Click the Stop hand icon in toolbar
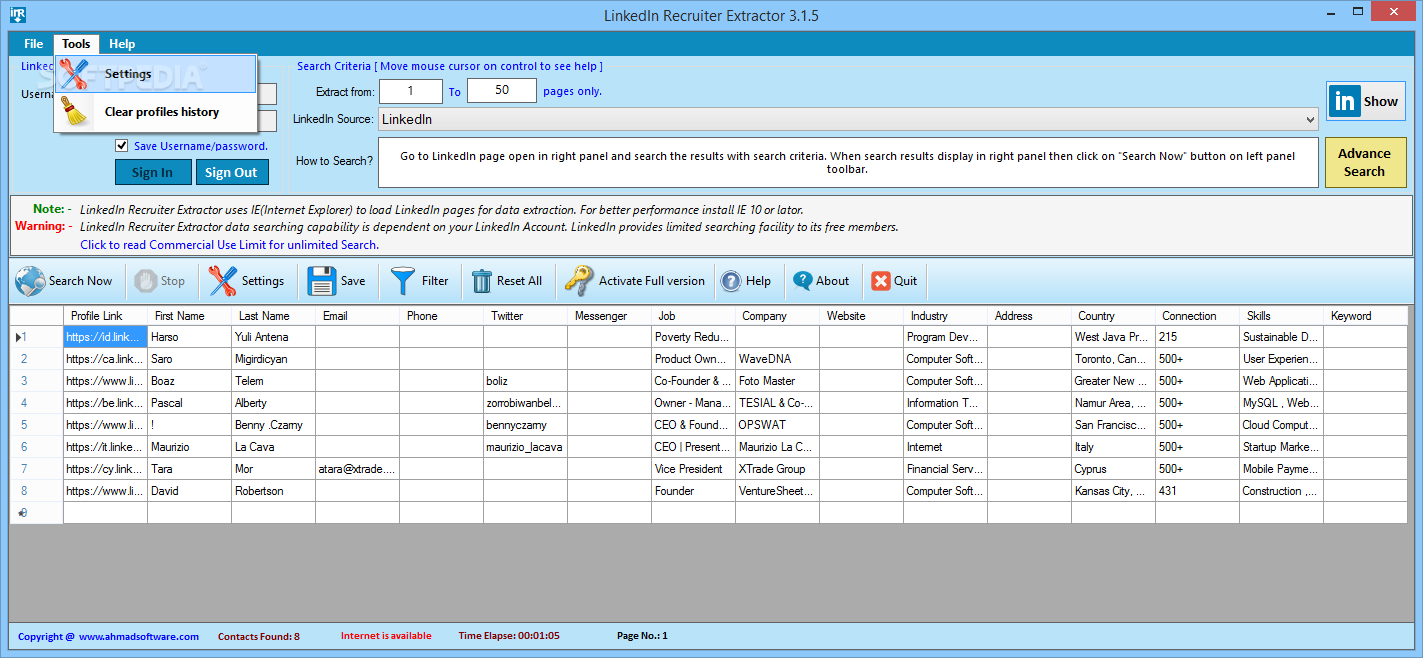Viewport: 1423px width, 658px height. click(x=145, y=281)
